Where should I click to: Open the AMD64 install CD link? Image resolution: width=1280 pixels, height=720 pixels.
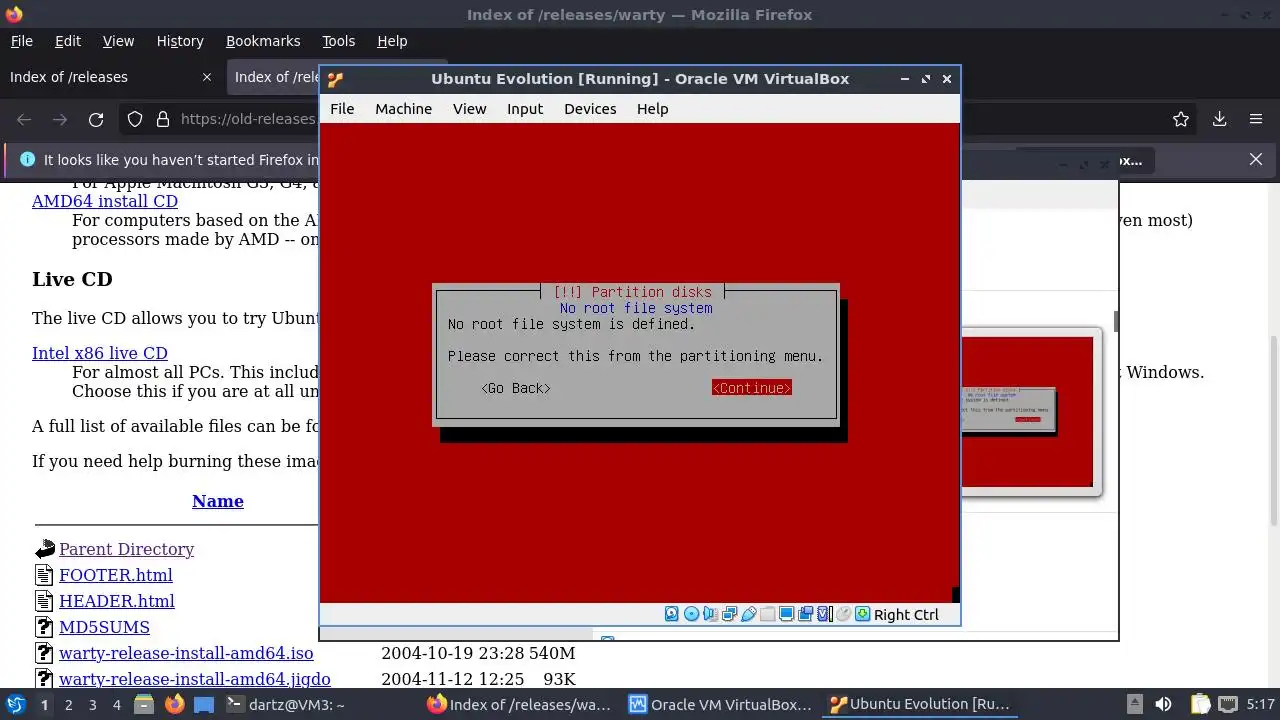pyautogui.click(x=105, y=201)
